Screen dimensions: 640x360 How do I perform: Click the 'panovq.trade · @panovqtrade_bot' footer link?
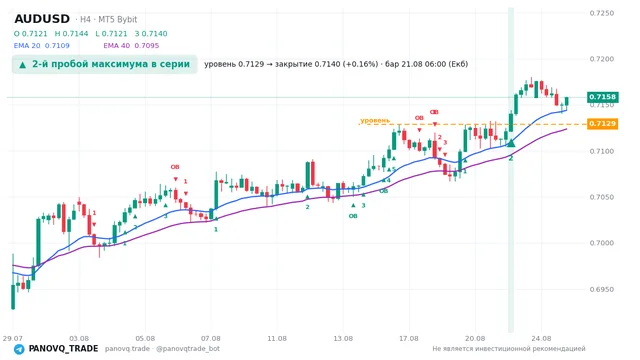pos(162,349)
